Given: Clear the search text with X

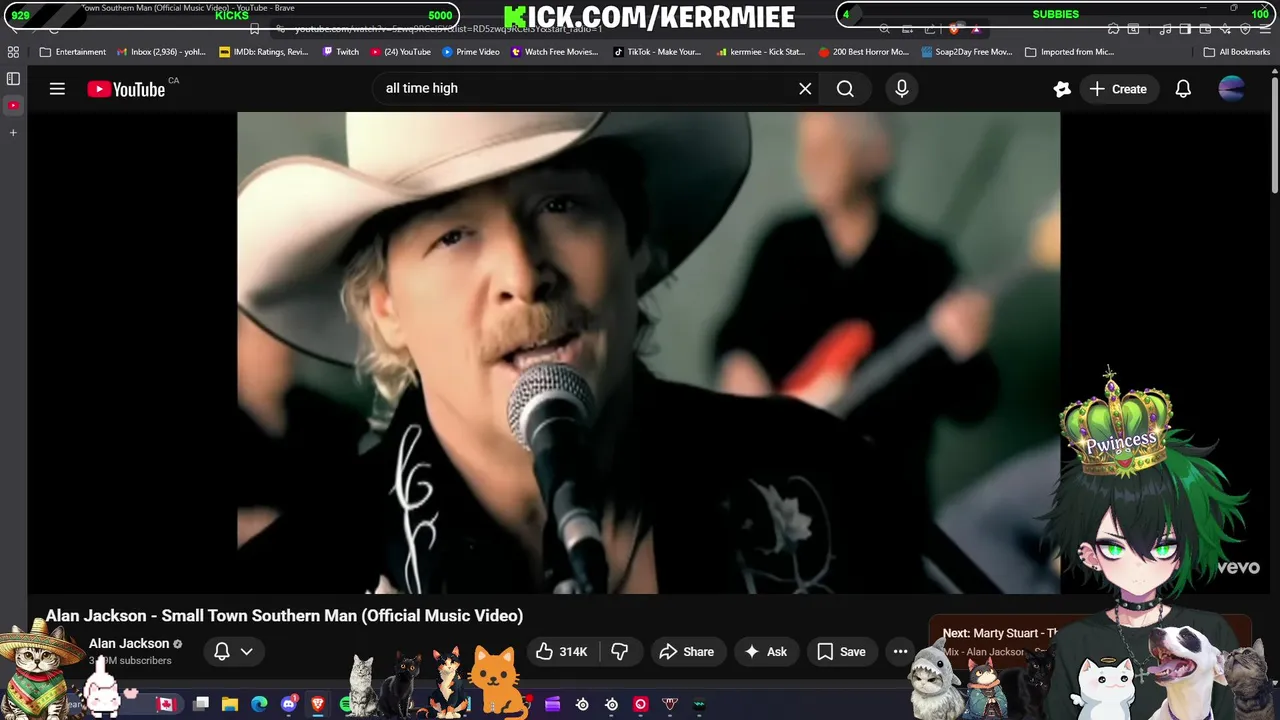Looking at the screenshot, I should coord(805,89).
